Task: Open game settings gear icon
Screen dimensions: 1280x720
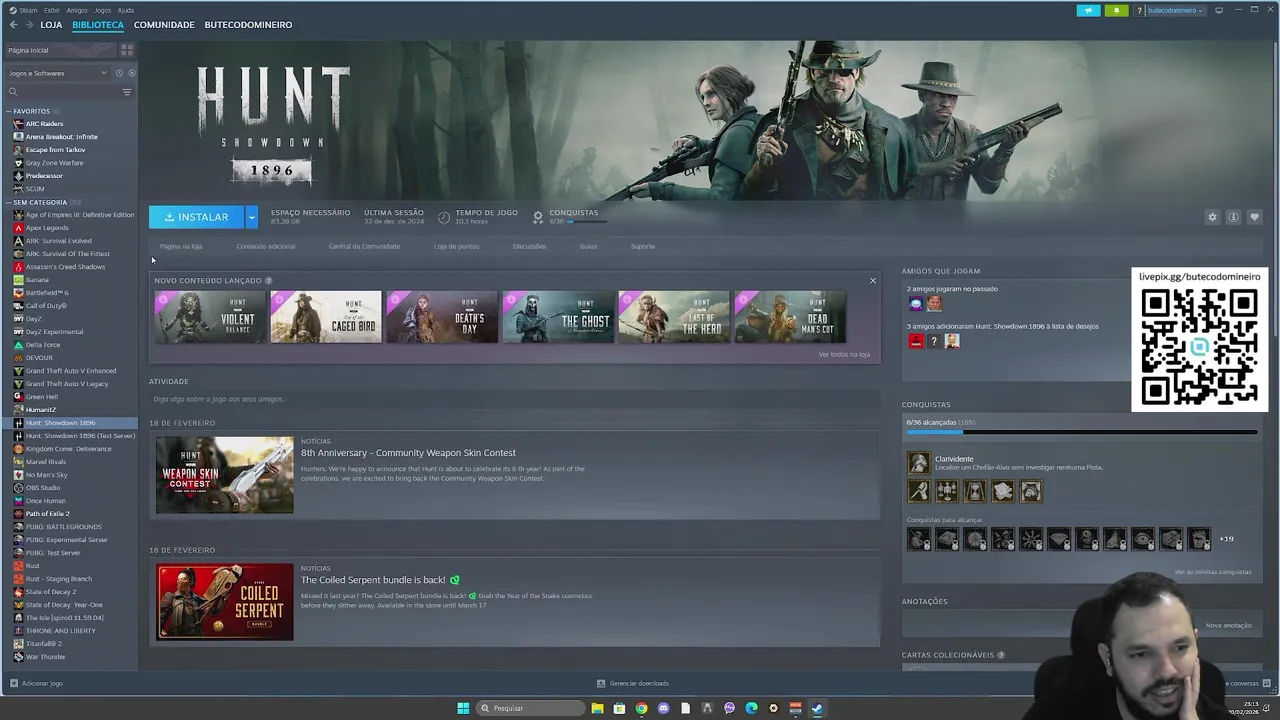Action: click(x=1212, y=217)
